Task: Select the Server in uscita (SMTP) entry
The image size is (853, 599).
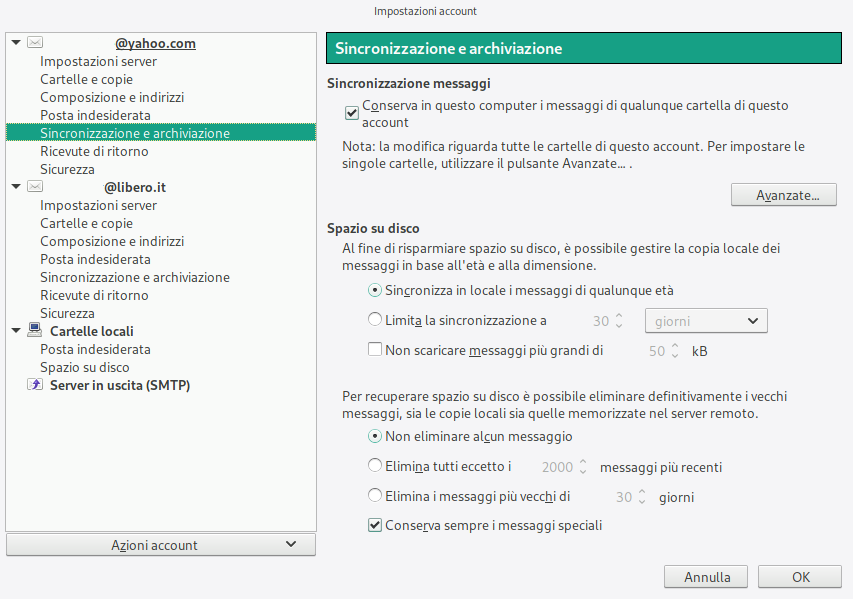Action: pos(120,385)
